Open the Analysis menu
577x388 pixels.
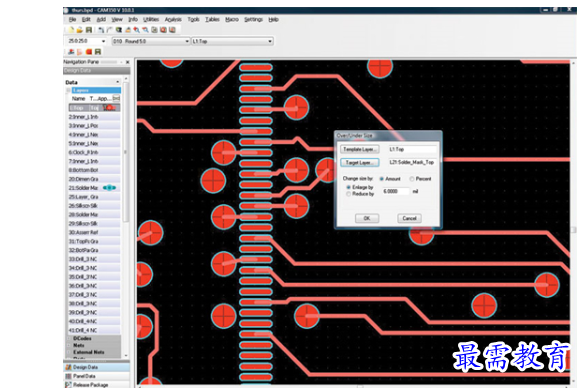coord(173,20)
